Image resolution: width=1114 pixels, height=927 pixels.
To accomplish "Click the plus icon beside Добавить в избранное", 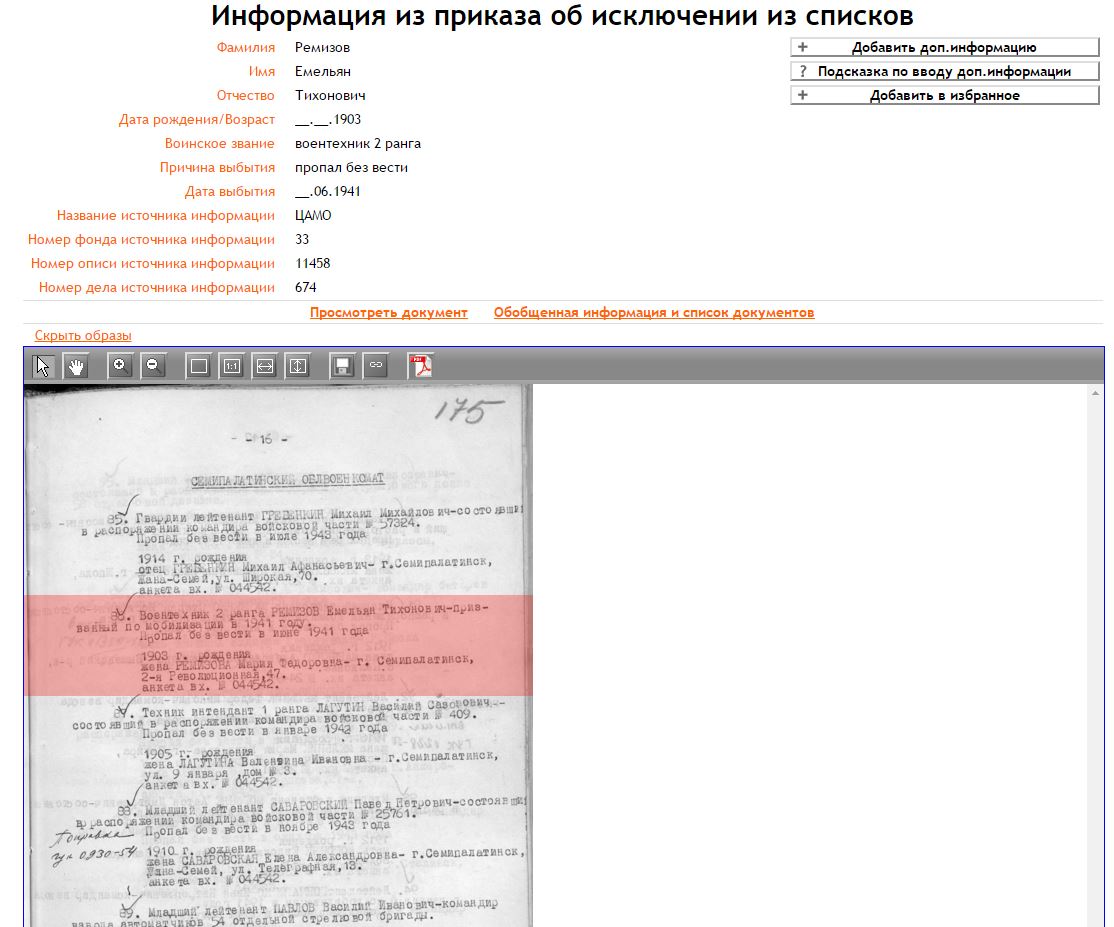I will point(803,95).
